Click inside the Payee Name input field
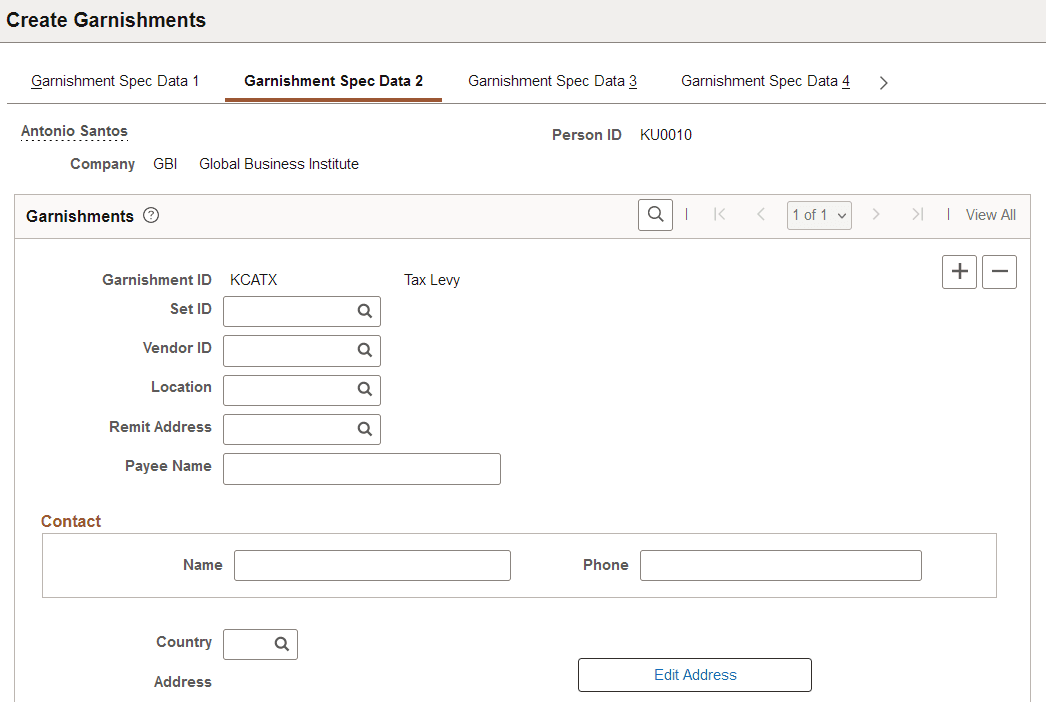The width and height of the screenshot is (1046, 702). point(361,468)
